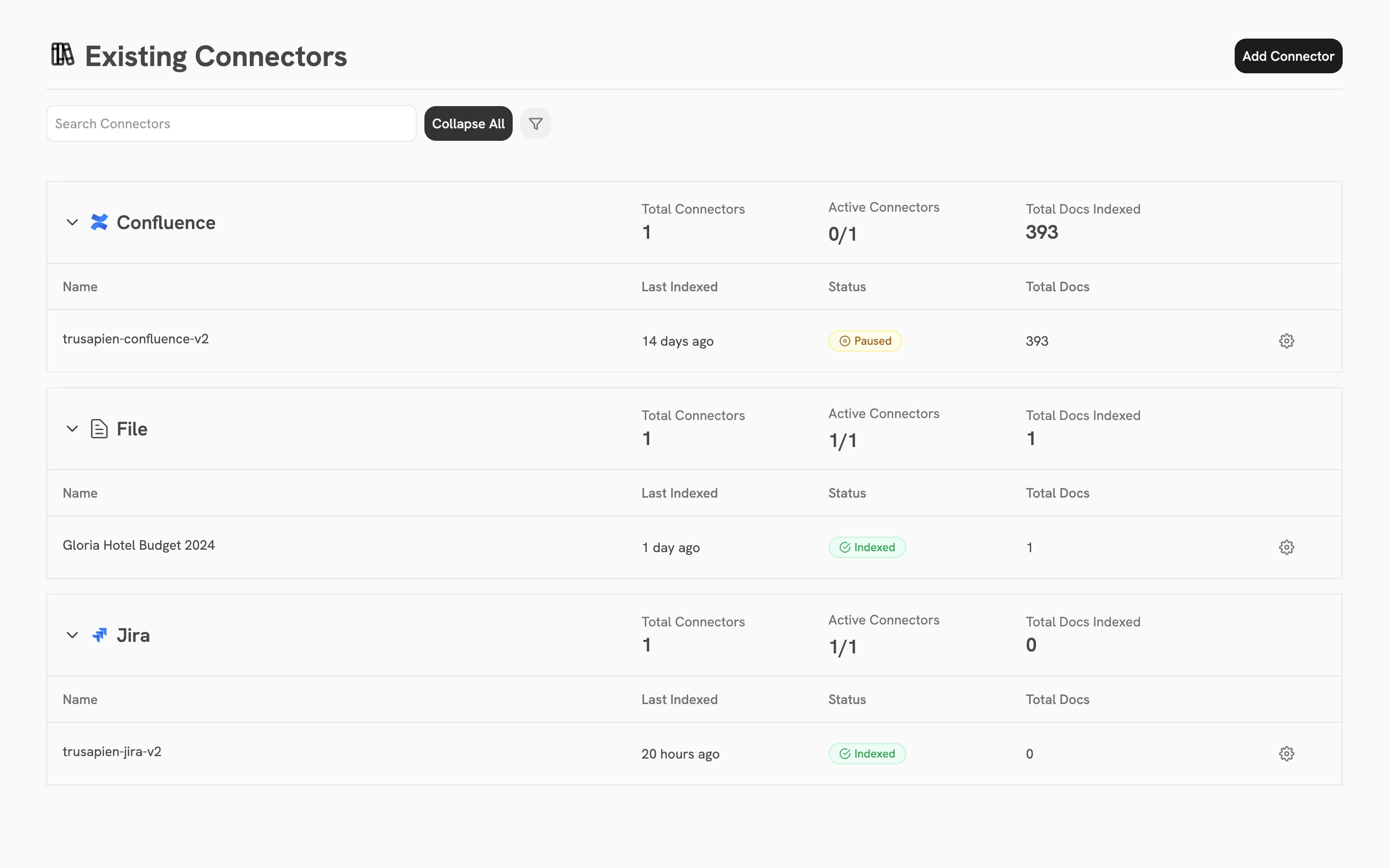Open the filter funnel icon

click(535, 123)
